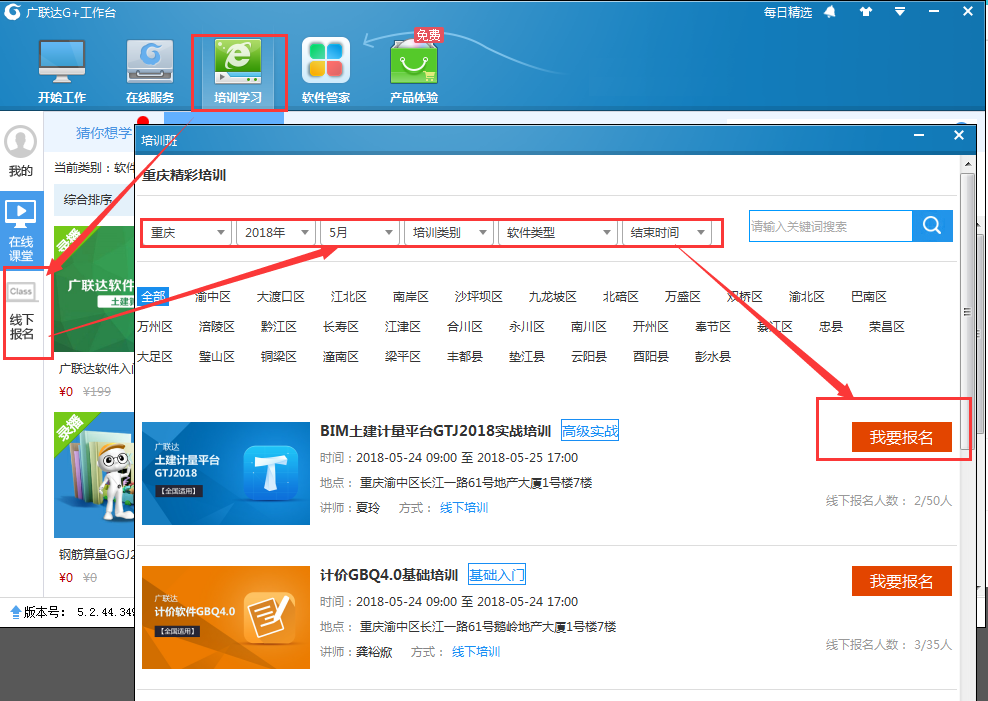This screenshot has width=988, height=701.
Task: Open the 计价GBQ4.0基础培训 title
Action: pos(389,575)
